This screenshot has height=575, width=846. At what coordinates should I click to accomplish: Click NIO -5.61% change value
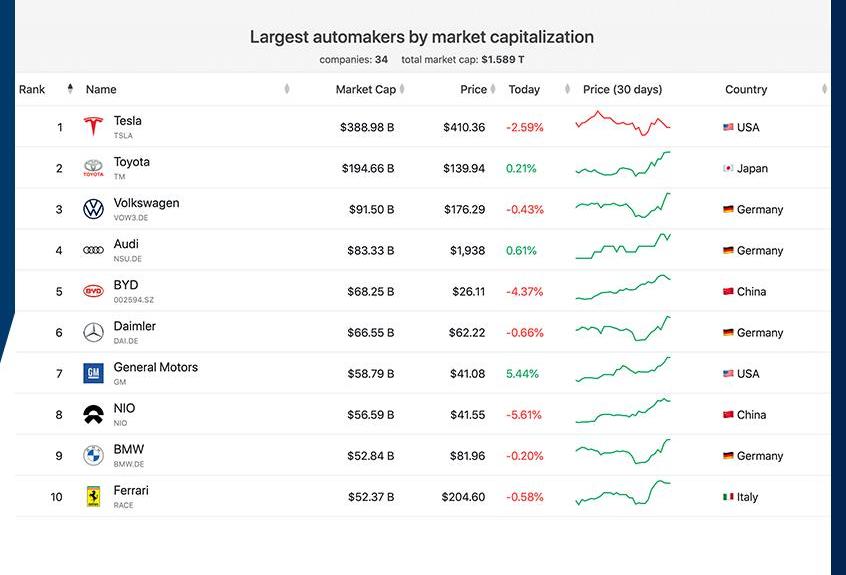tap(524, 415)
